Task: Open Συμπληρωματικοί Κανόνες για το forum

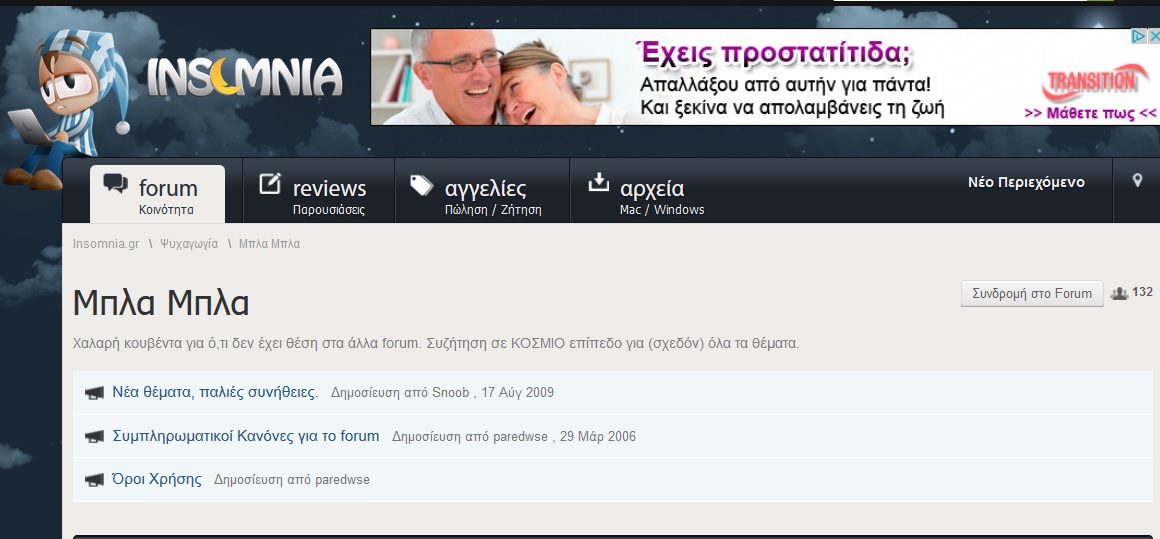Action: 246,436
